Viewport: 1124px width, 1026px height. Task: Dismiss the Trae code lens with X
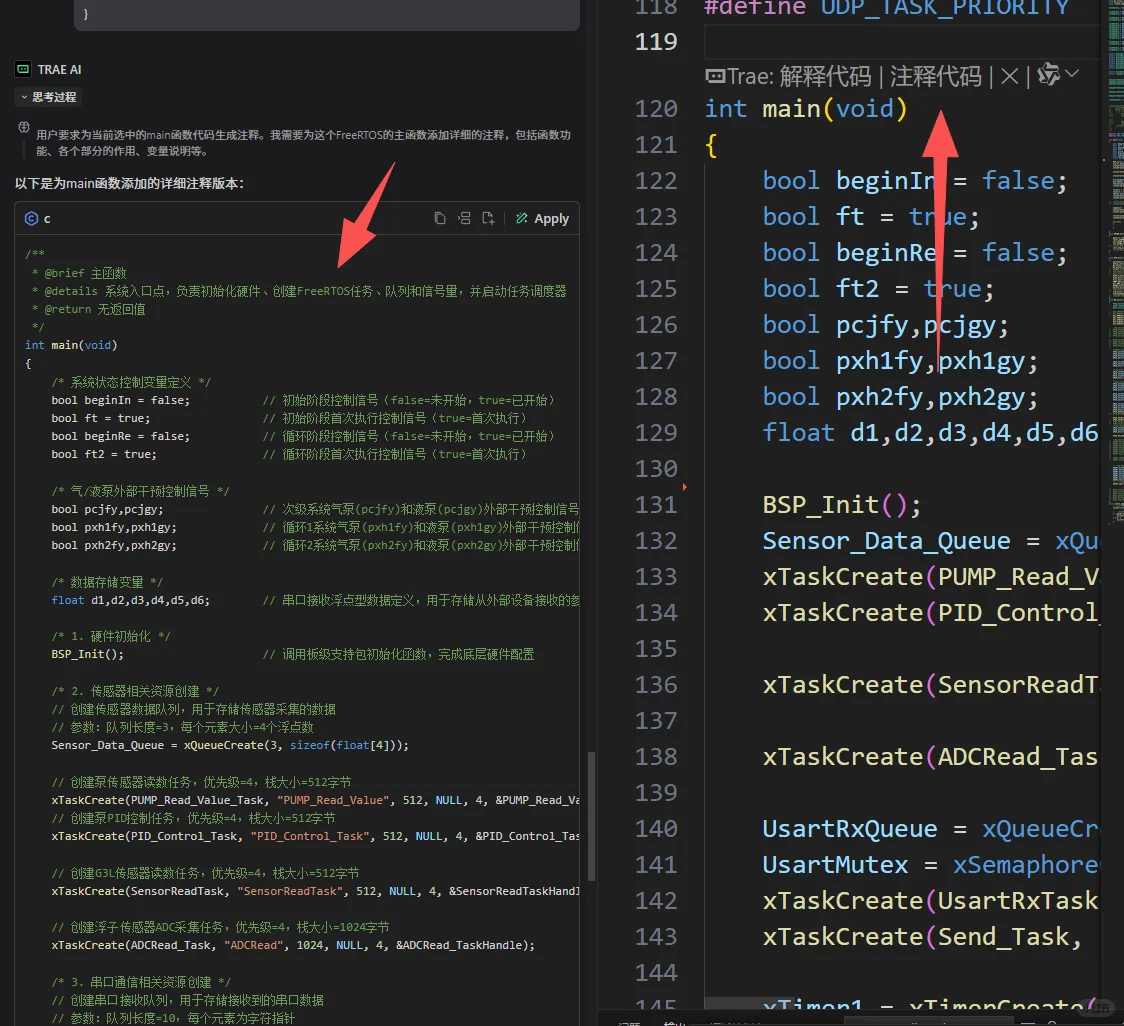click(x=1009, y=76)
